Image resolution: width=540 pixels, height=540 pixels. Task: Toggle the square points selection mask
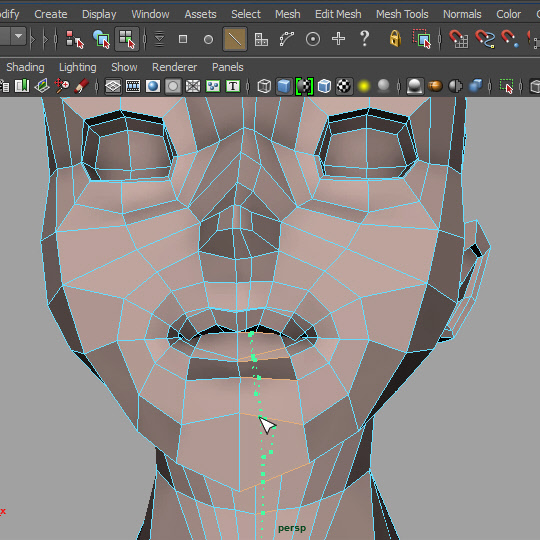coord(183,39)
